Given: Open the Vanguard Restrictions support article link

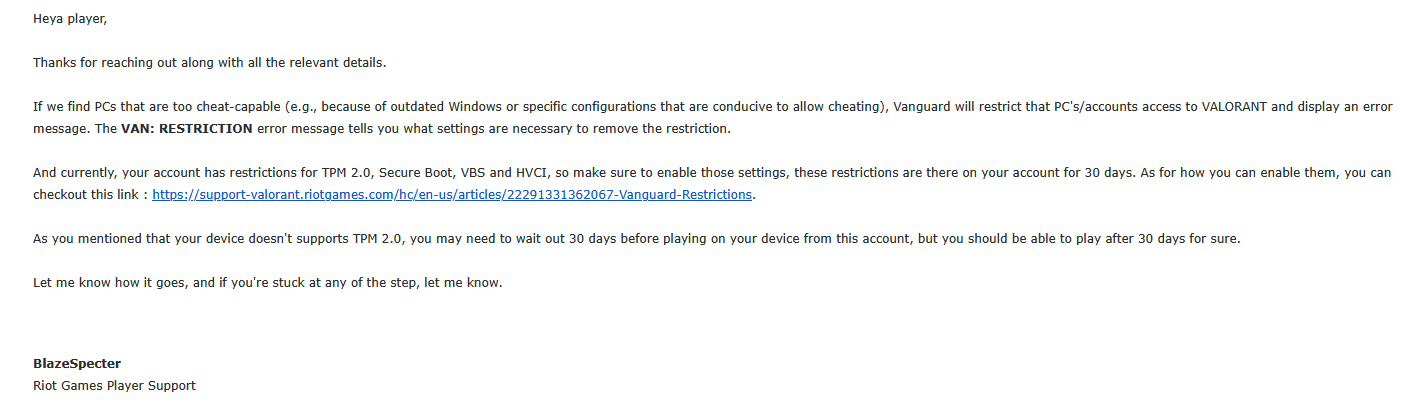Looking at the screenshot, I should [452, 195].
